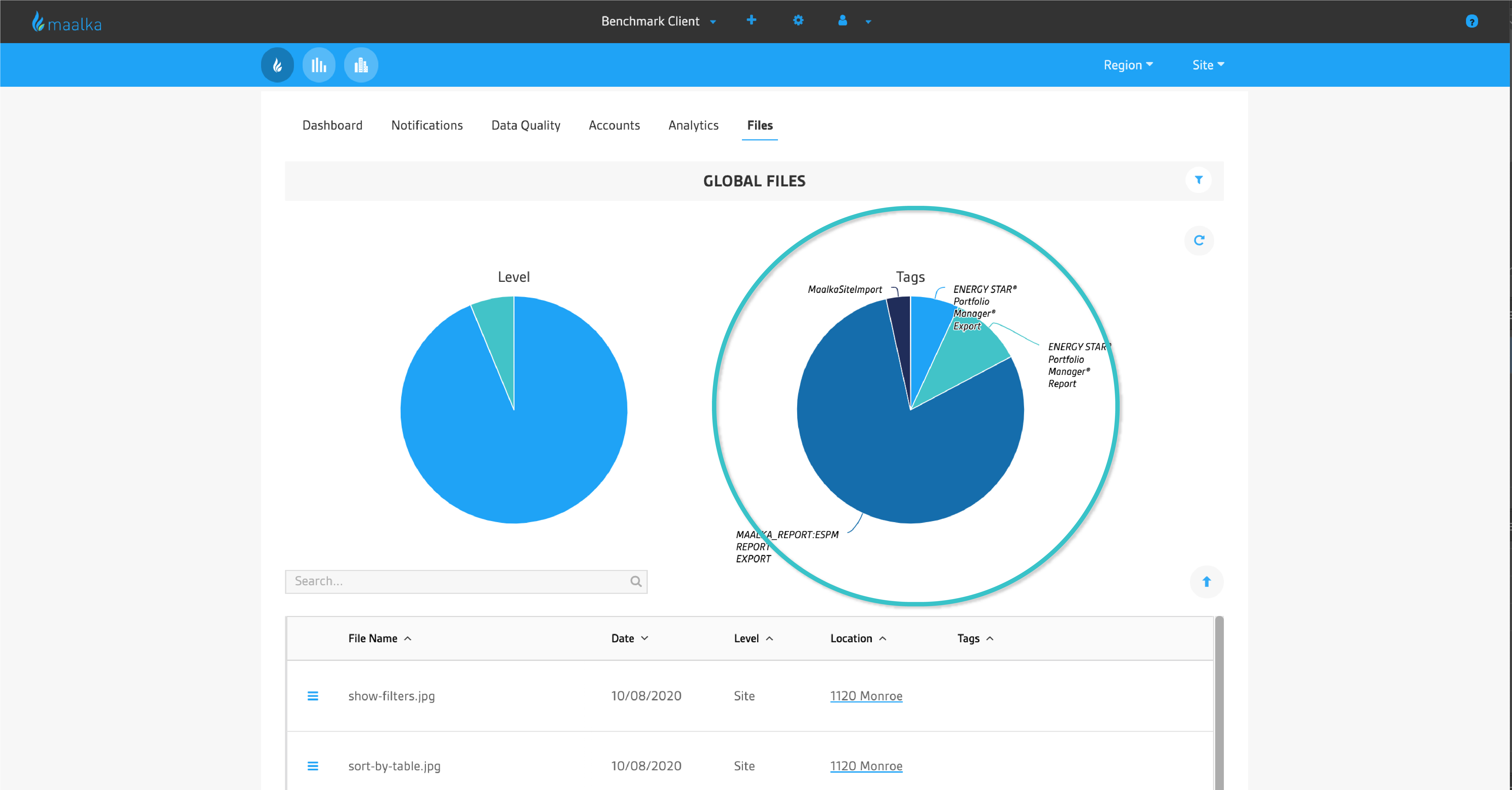The height and width of the screenshot is (790, 1512).
Task: Open the flame home icon view
Action: tap(277, 65)
